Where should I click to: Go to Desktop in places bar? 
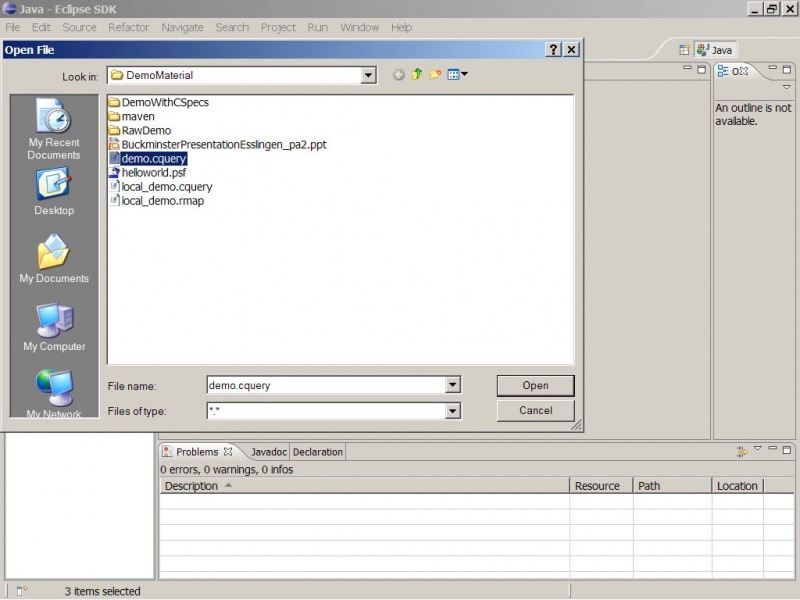pyautogui.click(x=54, y=192)
